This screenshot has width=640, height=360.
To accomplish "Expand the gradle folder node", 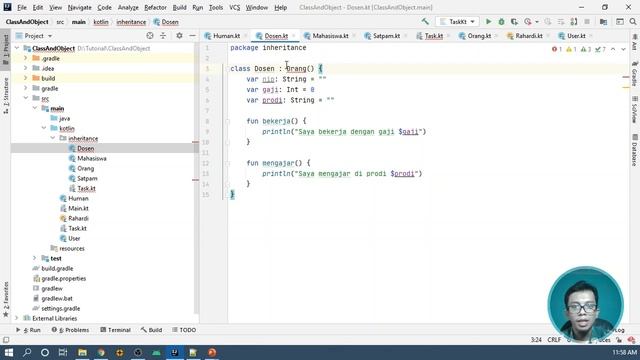I will (26, 88).
